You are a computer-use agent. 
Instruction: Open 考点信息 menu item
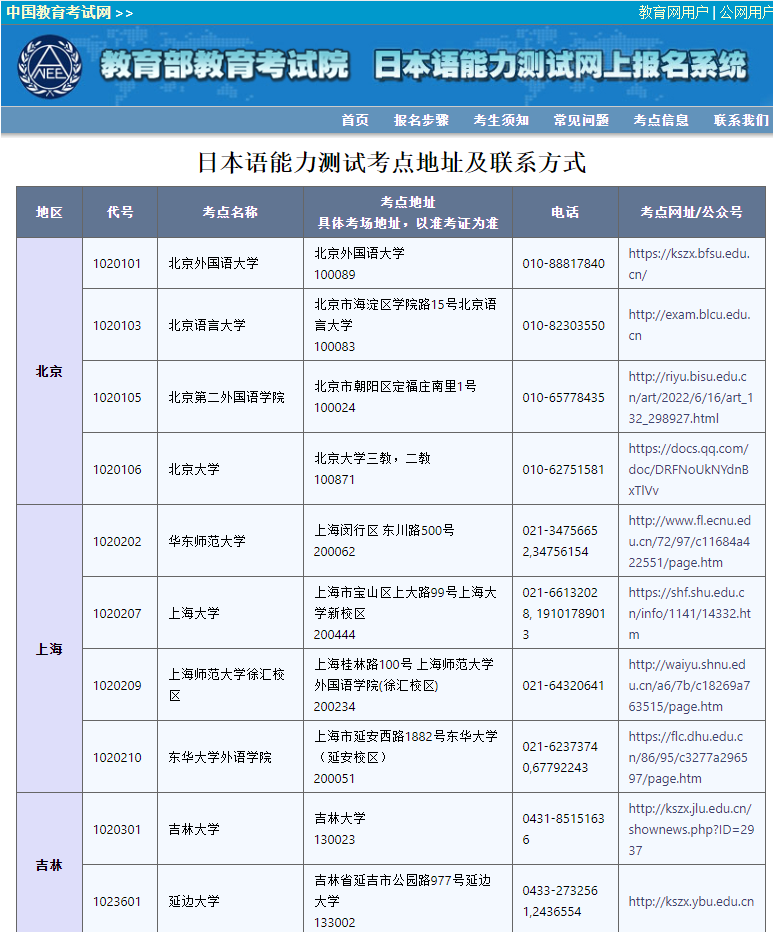661,121
